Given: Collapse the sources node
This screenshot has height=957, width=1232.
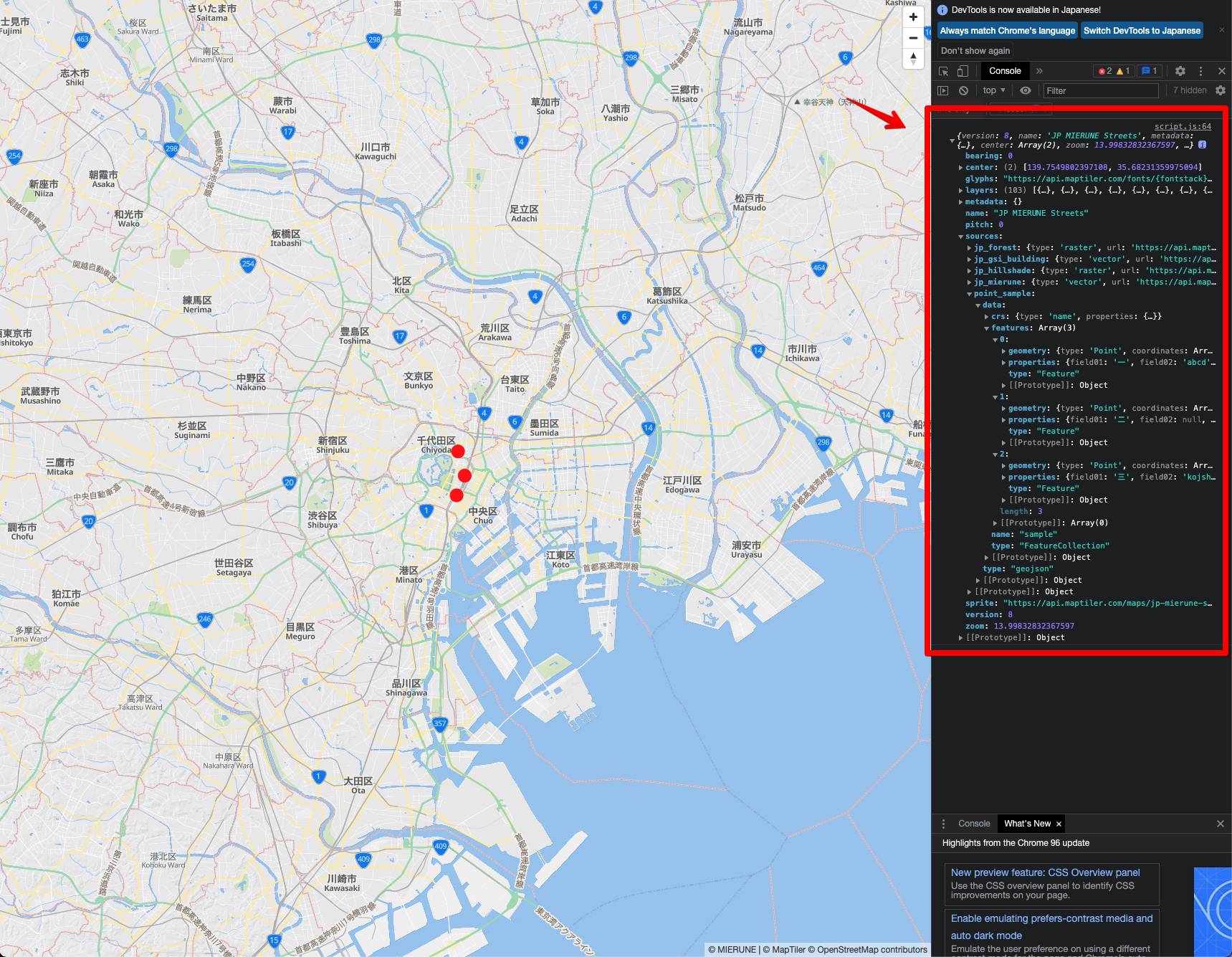Looking at the screenshot, I should coord(960,237).
